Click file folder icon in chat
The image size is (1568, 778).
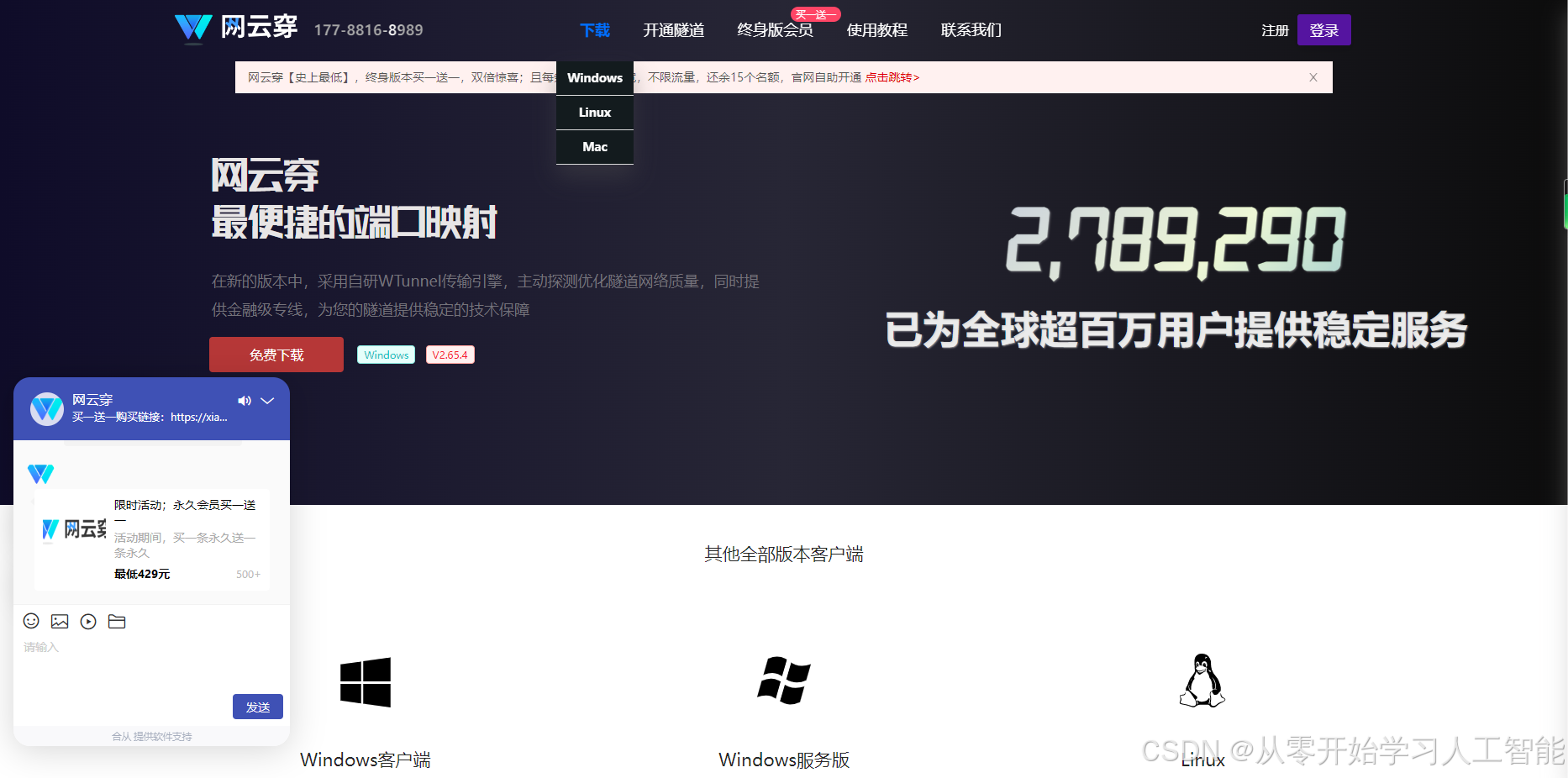pyautogui.click(x=117, y=621)
